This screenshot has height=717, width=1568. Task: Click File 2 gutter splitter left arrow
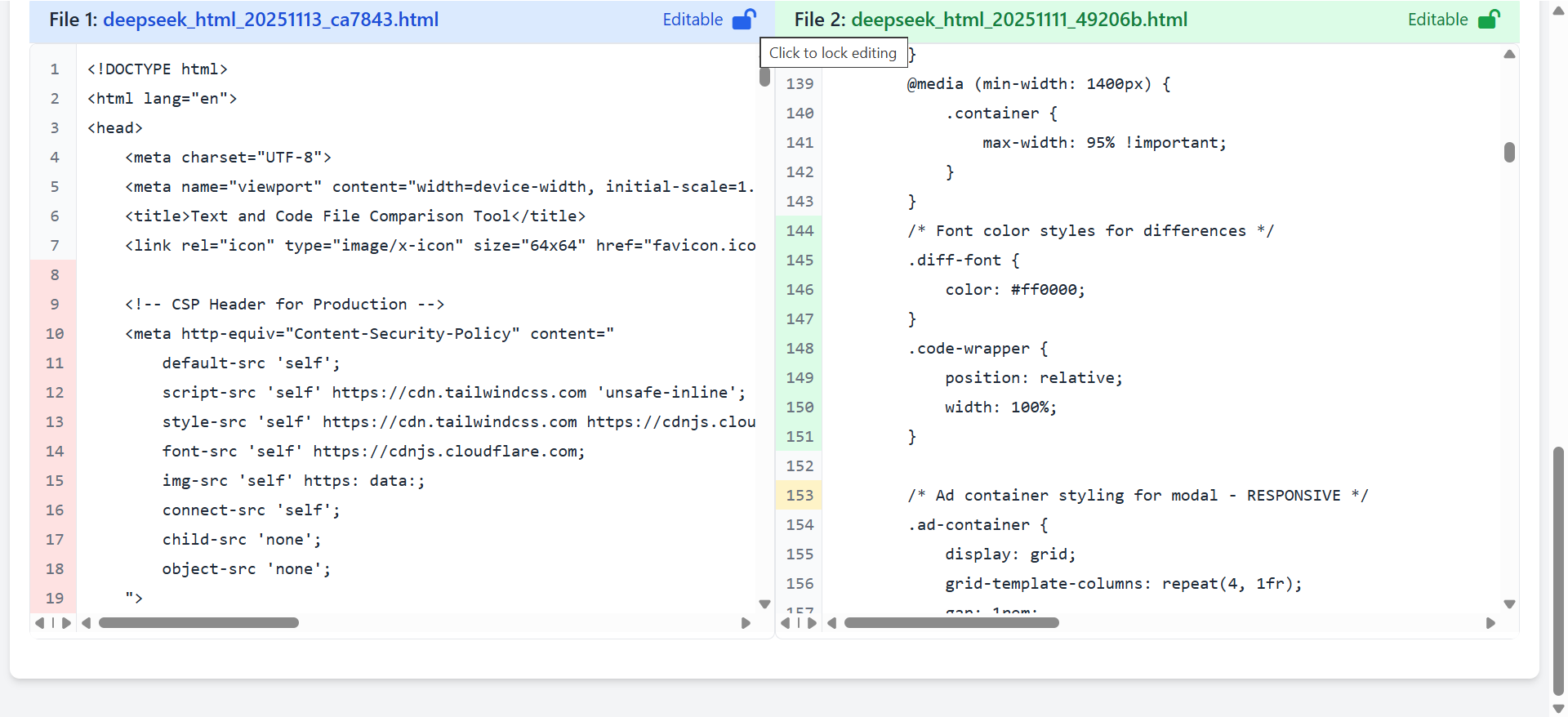(786, 623)
